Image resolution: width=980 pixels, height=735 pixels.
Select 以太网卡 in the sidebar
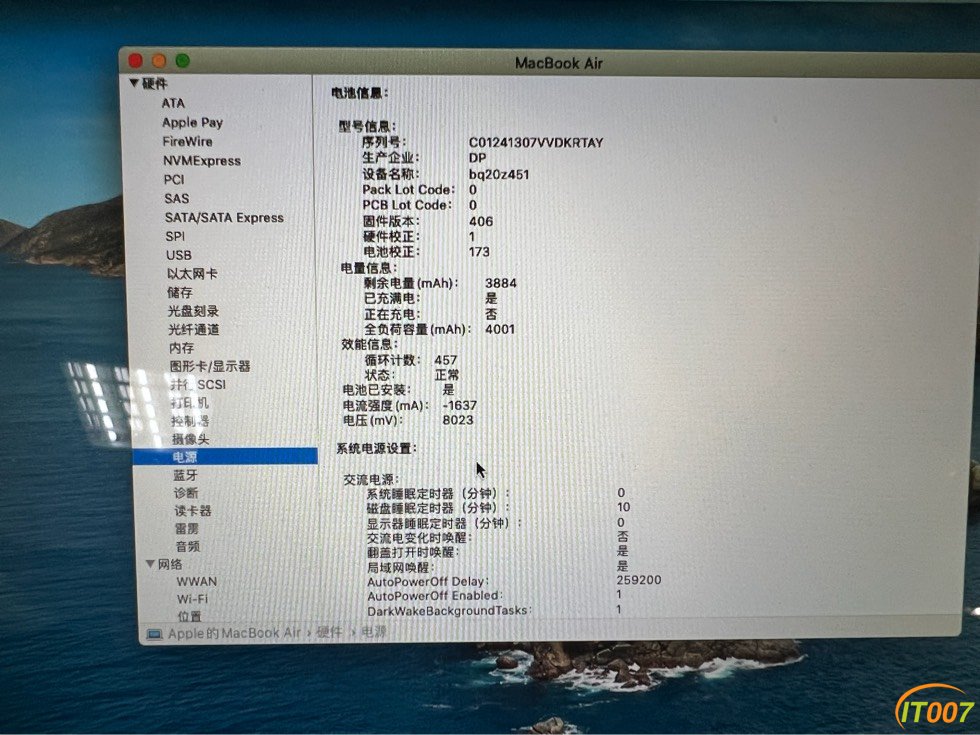[x=192, y=274]
